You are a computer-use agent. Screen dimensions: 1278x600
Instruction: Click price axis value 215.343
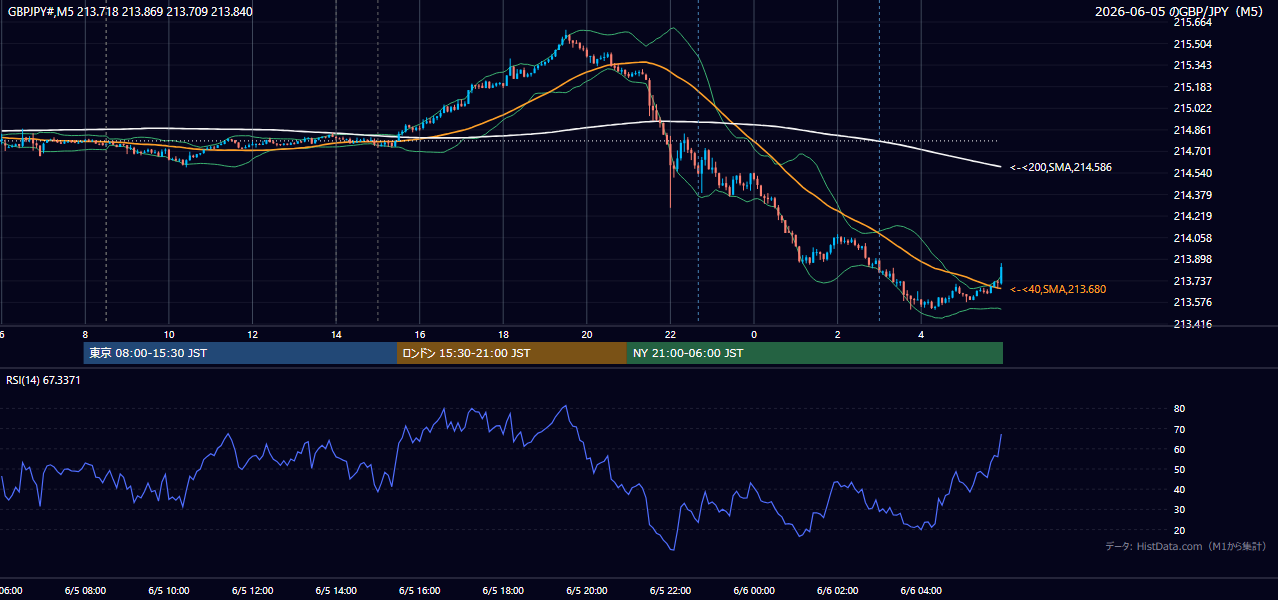[x=1192, y=65]
